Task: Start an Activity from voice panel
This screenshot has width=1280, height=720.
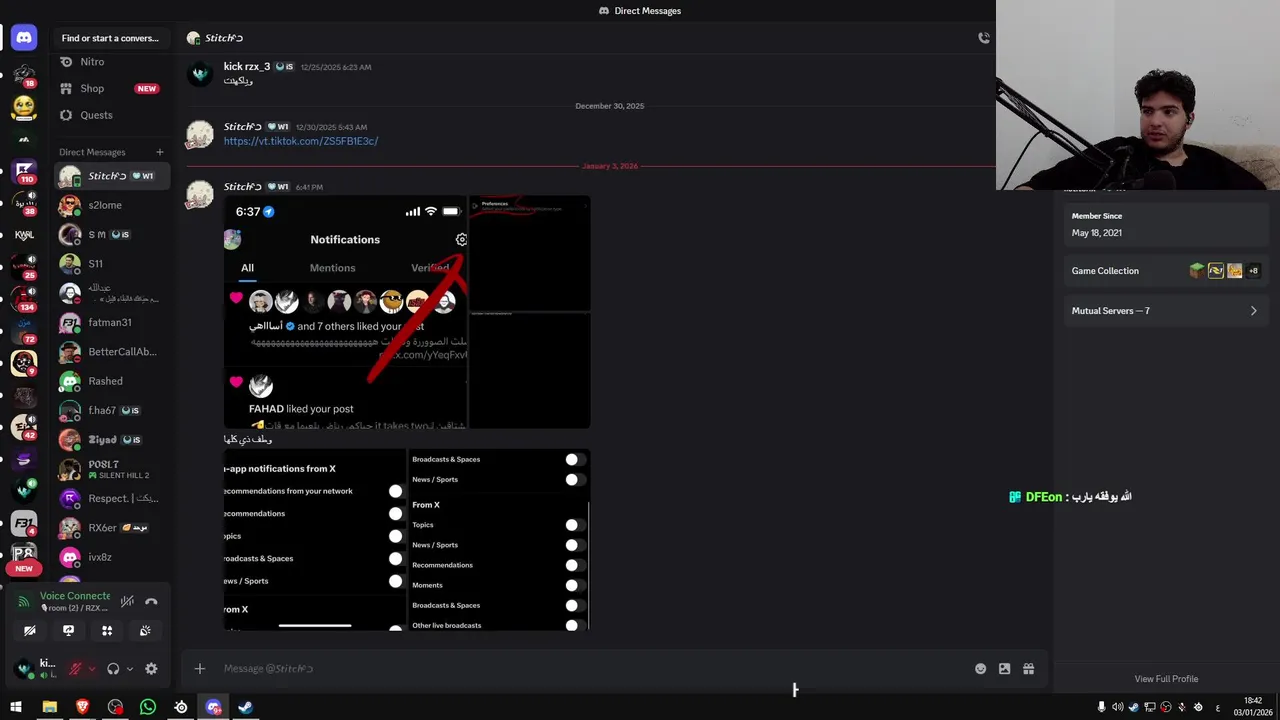Action: pos(107,631)
